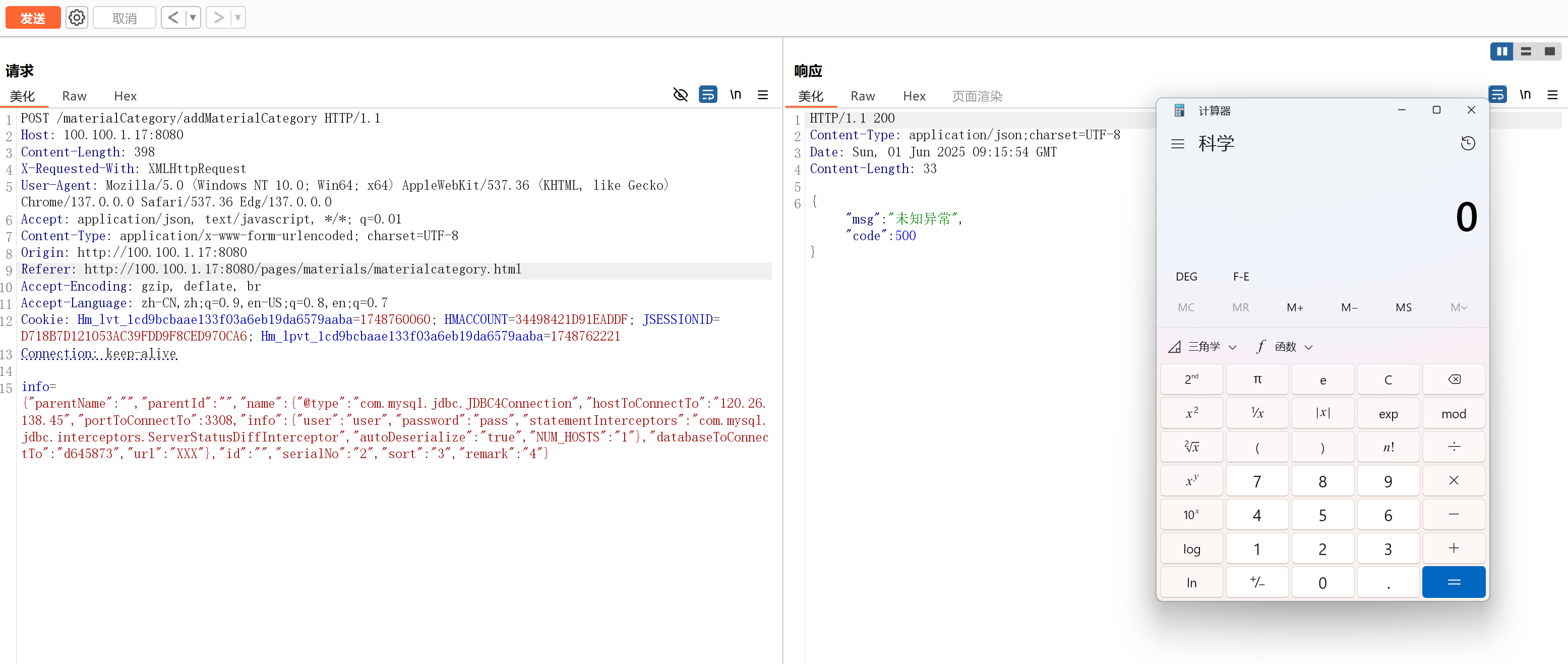Open calculator navigation hamburger menu
The height and width of the screenshot is (664, 1568).
coord(1177,144)
